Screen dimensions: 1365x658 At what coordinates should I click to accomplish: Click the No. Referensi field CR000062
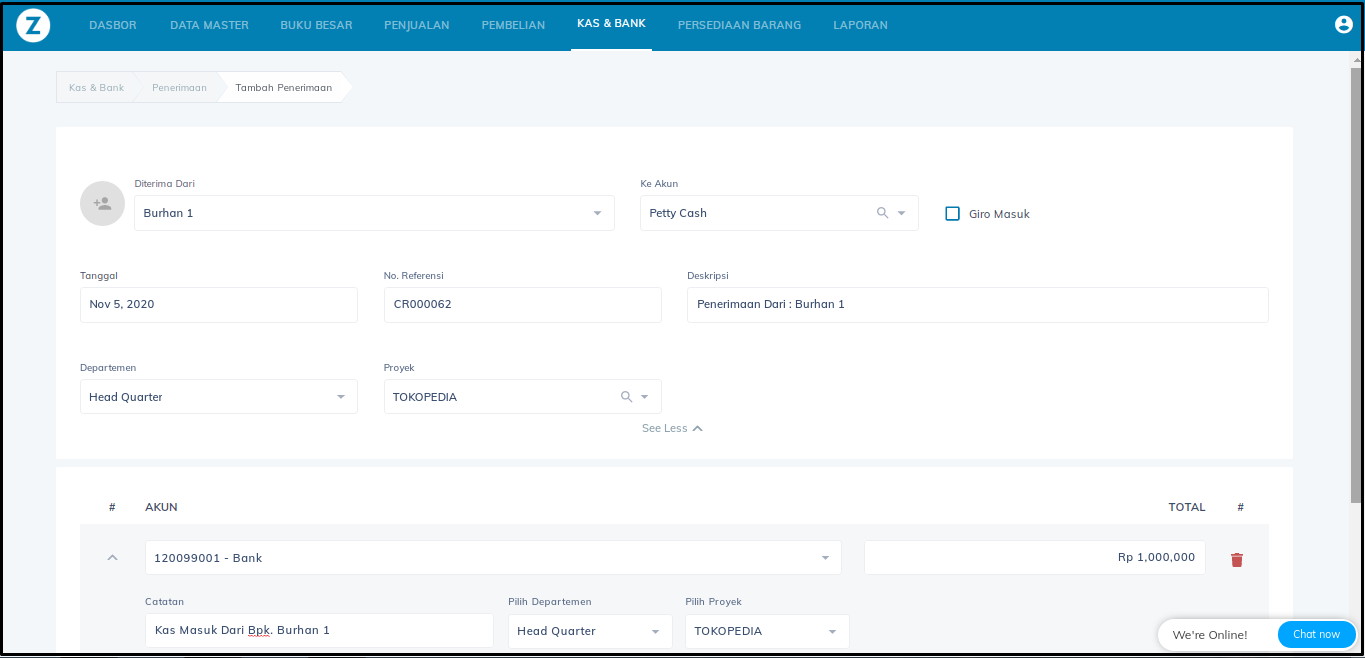pyautogui.click(x=522, y=304)
